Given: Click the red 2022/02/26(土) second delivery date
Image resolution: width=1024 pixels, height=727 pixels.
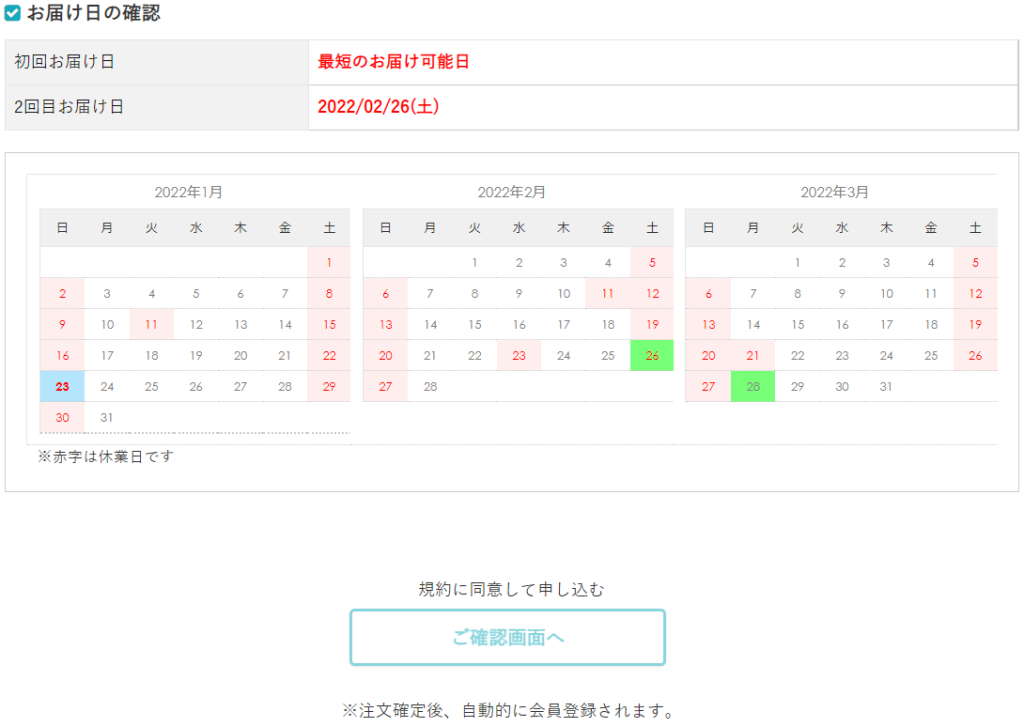Looking at the screenshot, I should click(378, 107).
